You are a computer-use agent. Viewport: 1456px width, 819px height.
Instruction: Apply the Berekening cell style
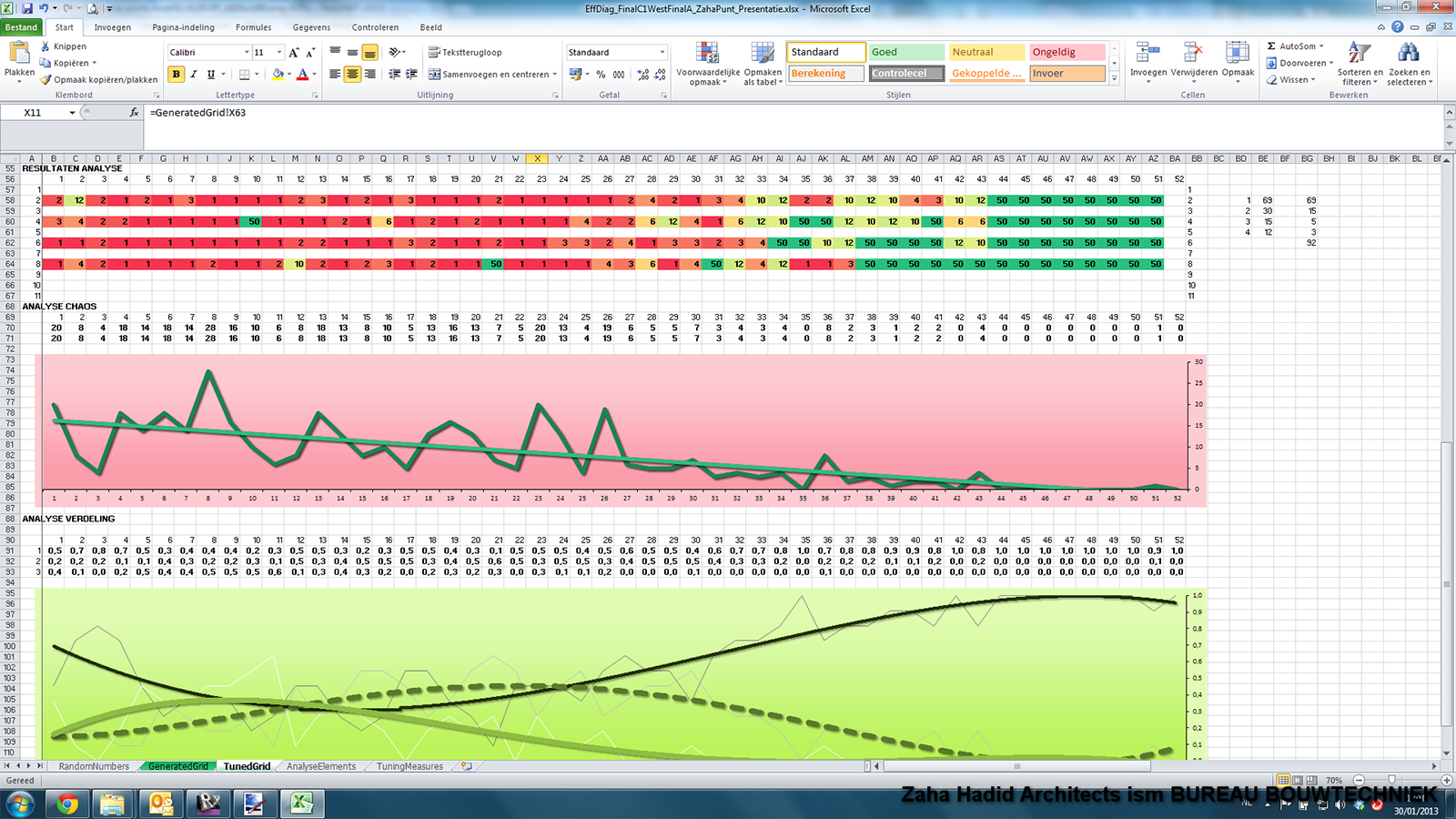click(x=825, y=74)
